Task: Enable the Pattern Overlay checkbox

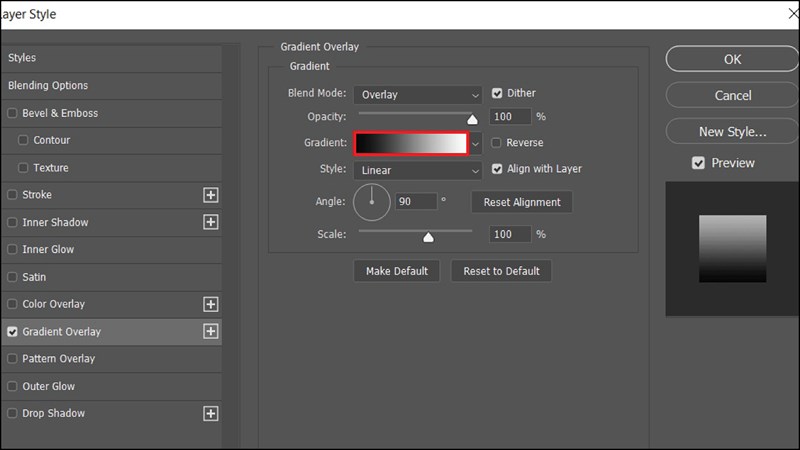Action: pyautogui.click(x=12, y=359)
